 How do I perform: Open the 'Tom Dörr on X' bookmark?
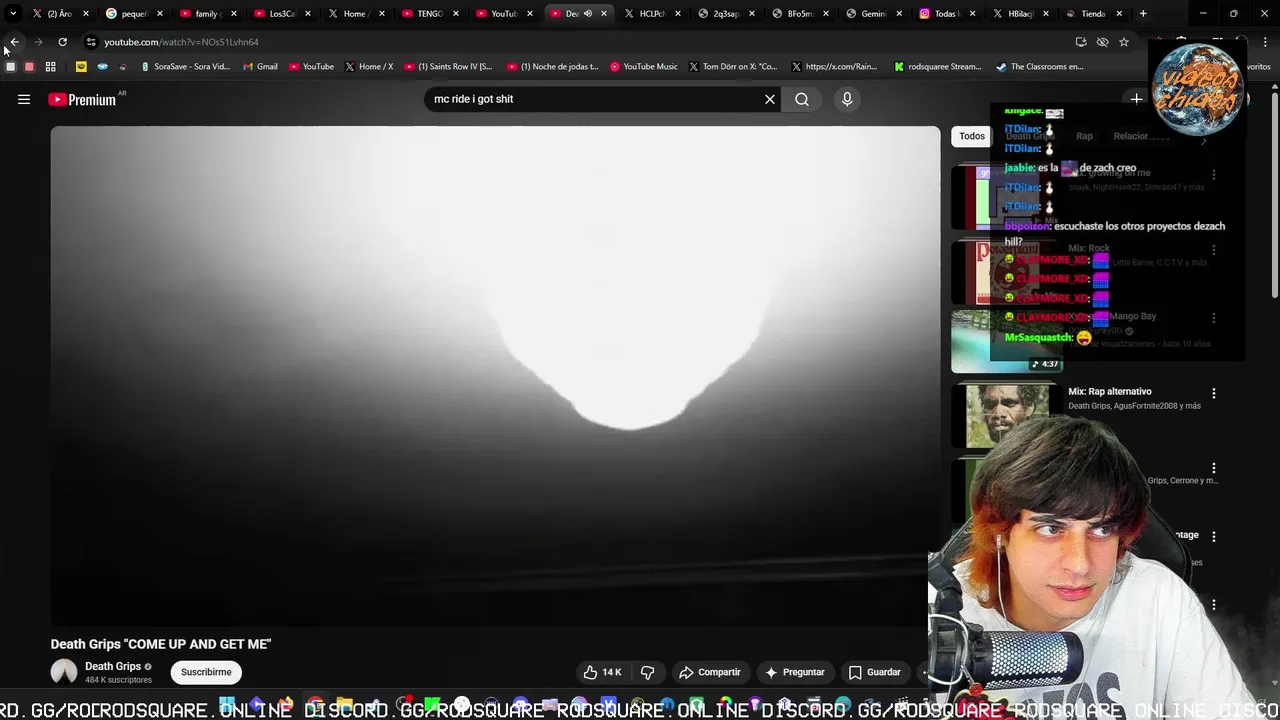733,66
